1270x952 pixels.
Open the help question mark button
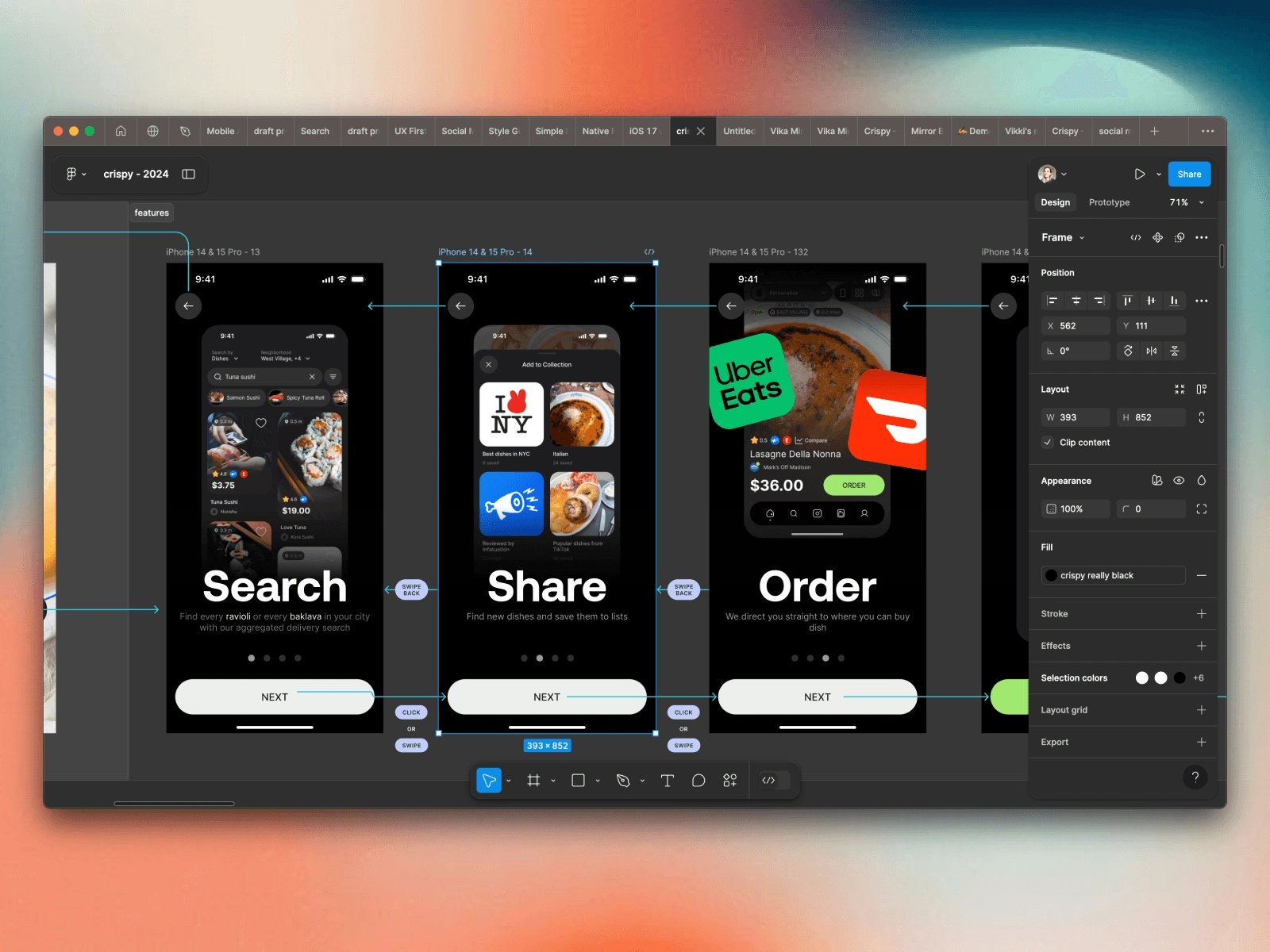click(1195, 777)
